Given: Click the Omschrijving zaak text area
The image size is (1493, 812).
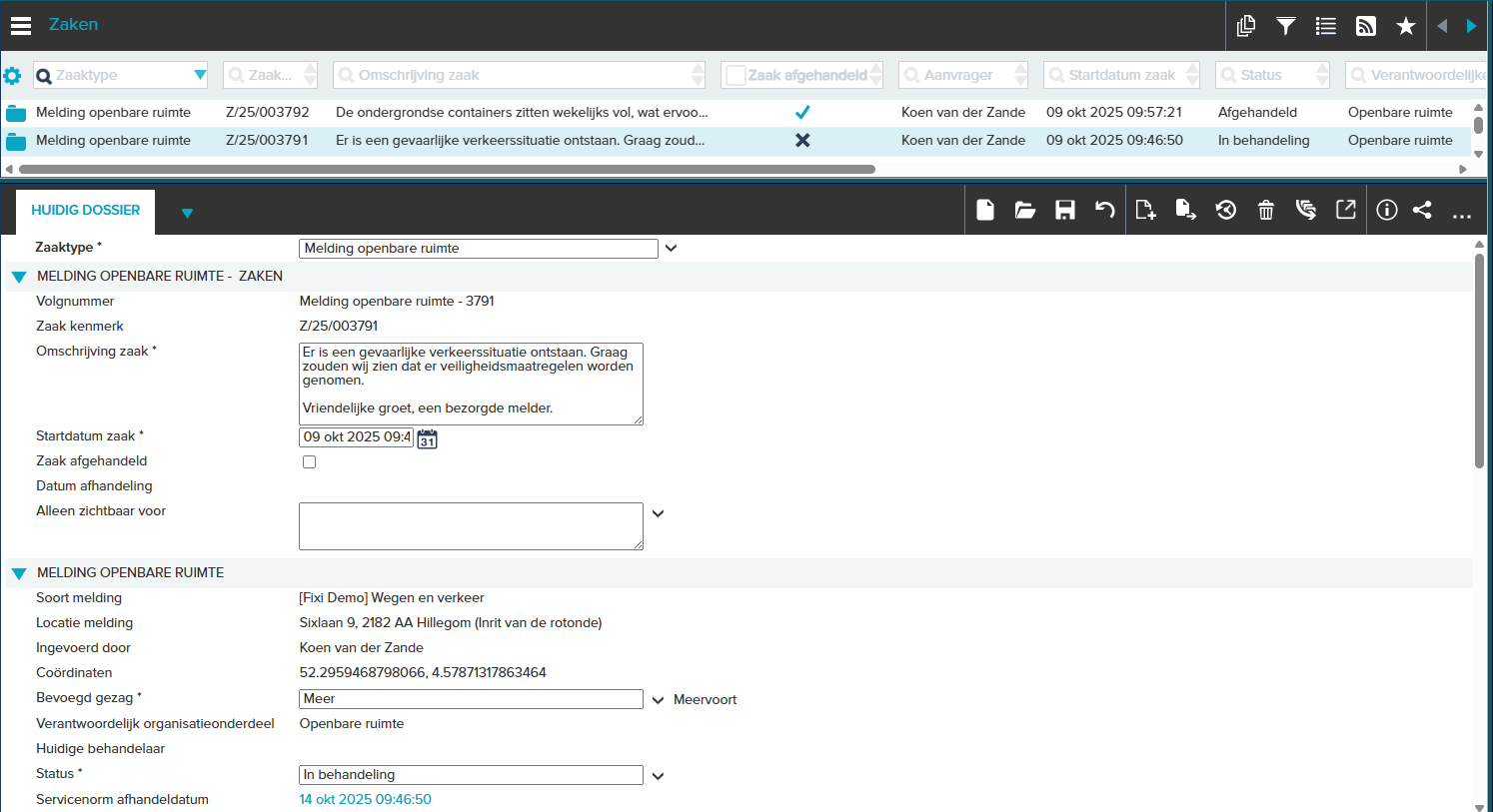Looking at the screenshot, I should 471,384.
